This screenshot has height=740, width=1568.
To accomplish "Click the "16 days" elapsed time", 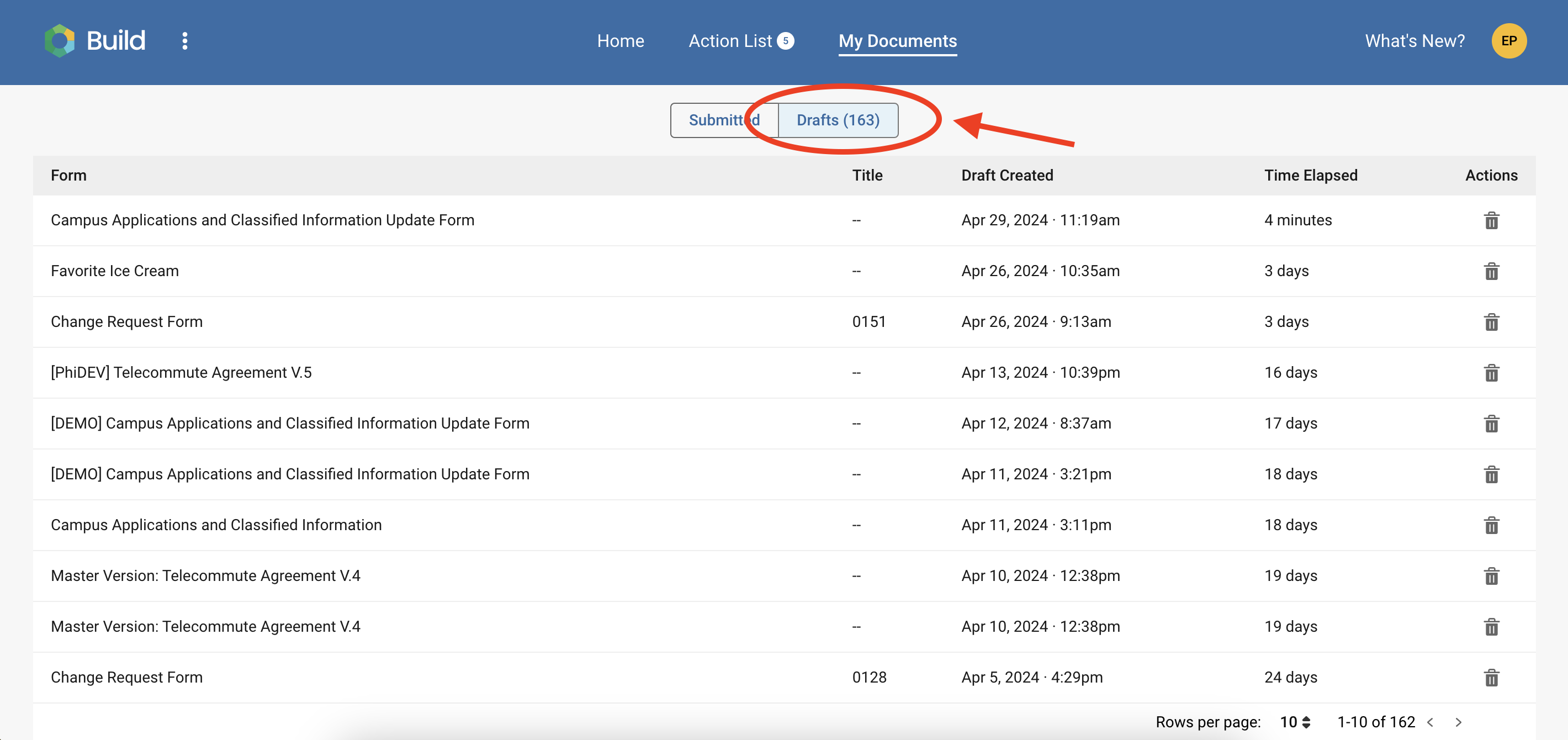I will coord(1290,373).
